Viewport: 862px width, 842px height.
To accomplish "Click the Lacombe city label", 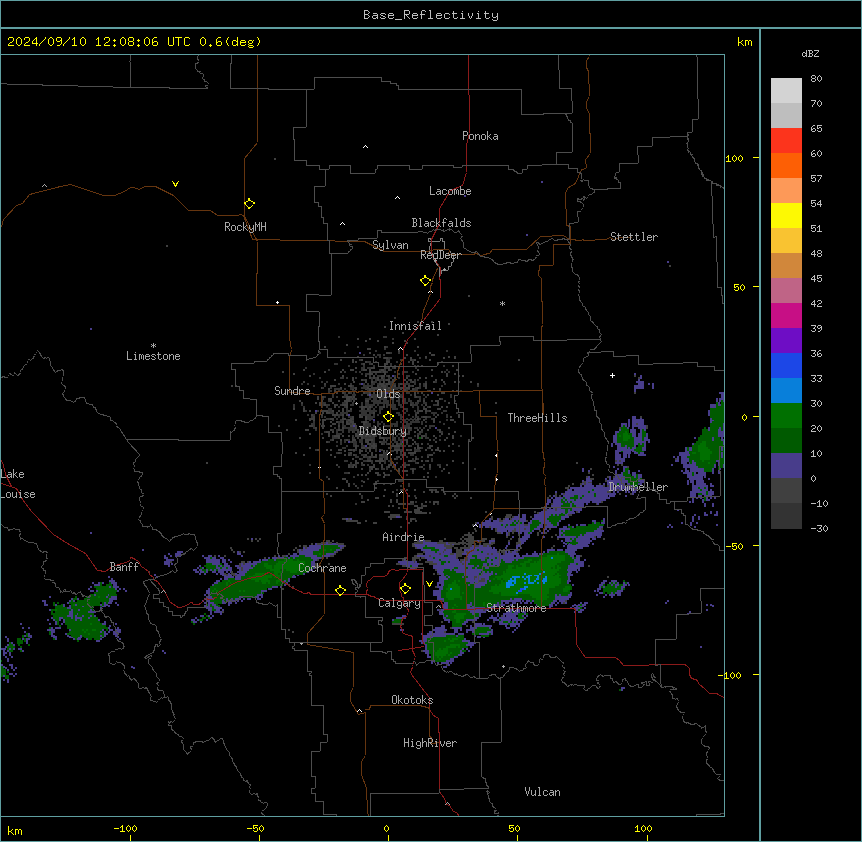I will [450, 191].
